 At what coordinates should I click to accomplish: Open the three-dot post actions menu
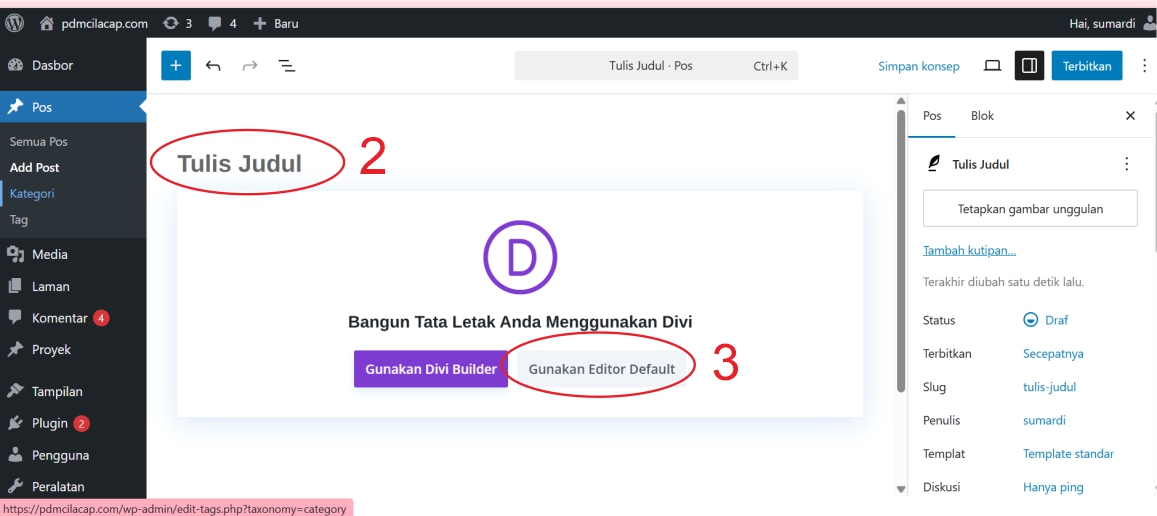click(x=1126, y=164)
